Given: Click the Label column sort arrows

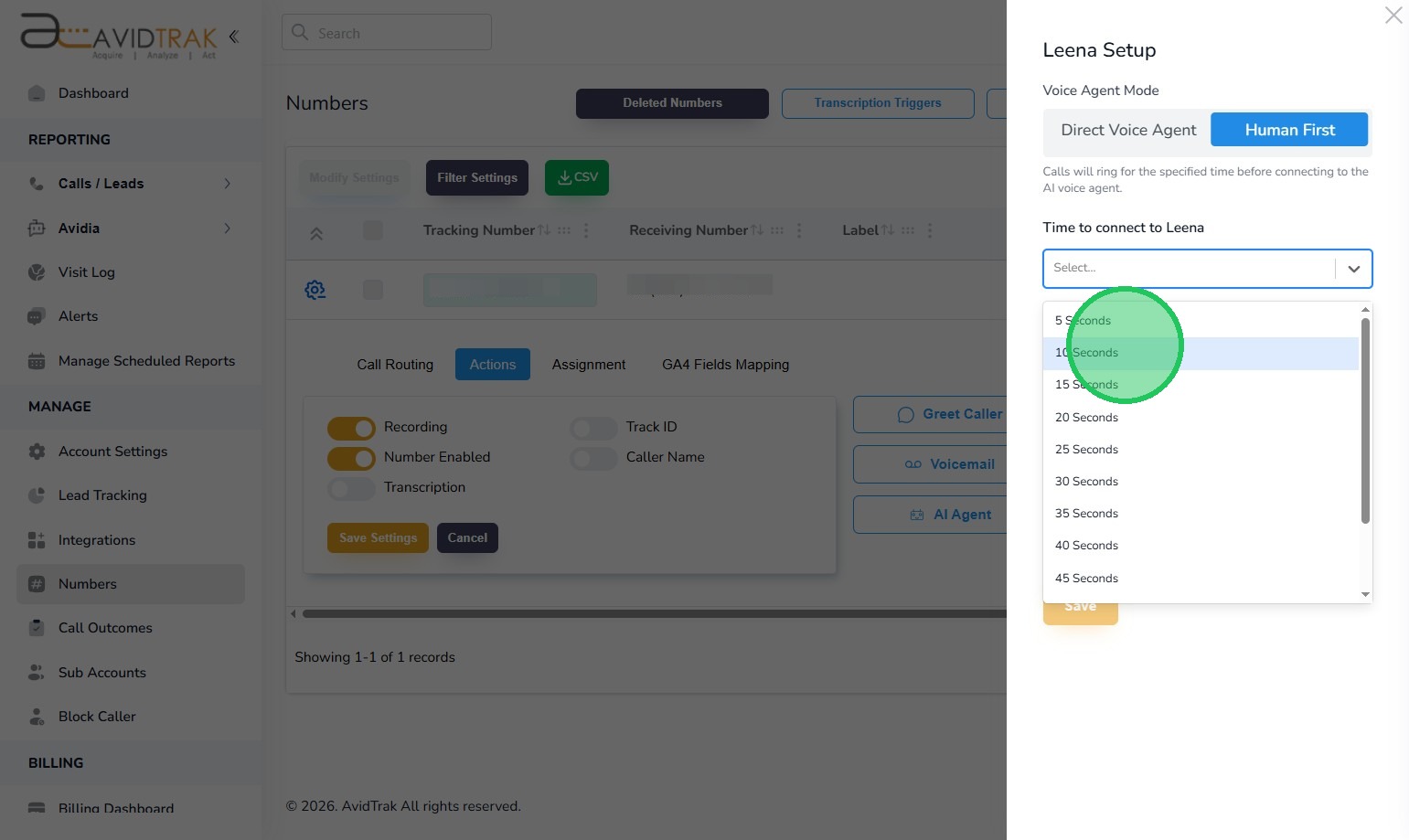Looking at the screenshot, I should 888,230.
